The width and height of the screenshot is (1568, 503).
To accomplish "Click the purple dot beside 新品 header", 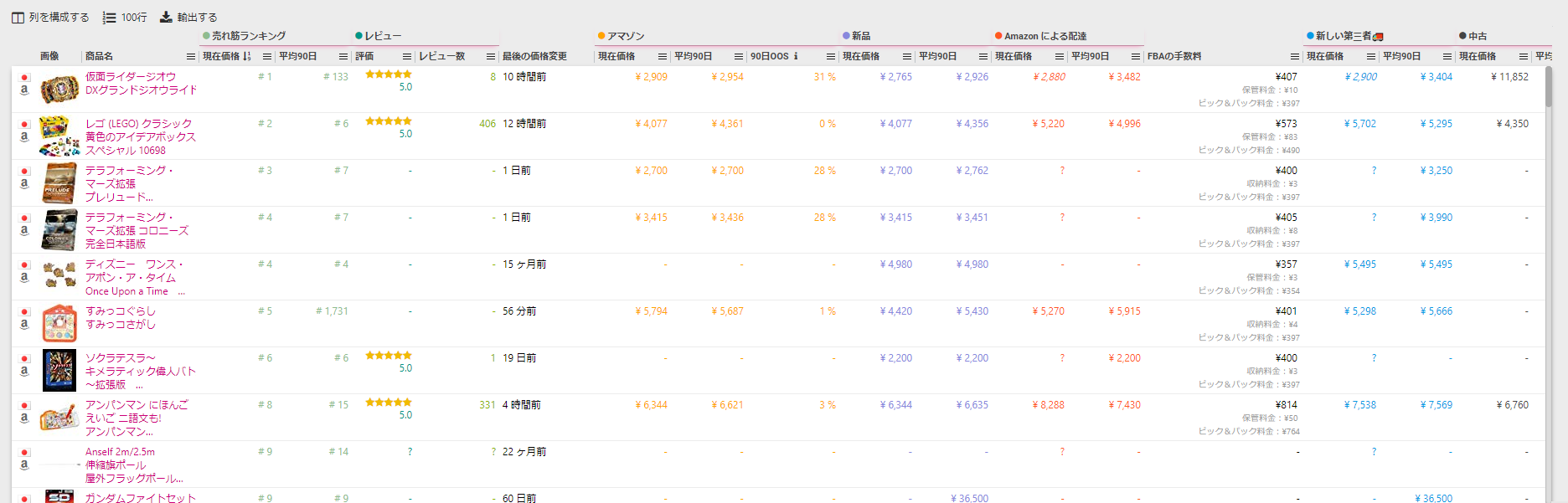I will 846,36.
